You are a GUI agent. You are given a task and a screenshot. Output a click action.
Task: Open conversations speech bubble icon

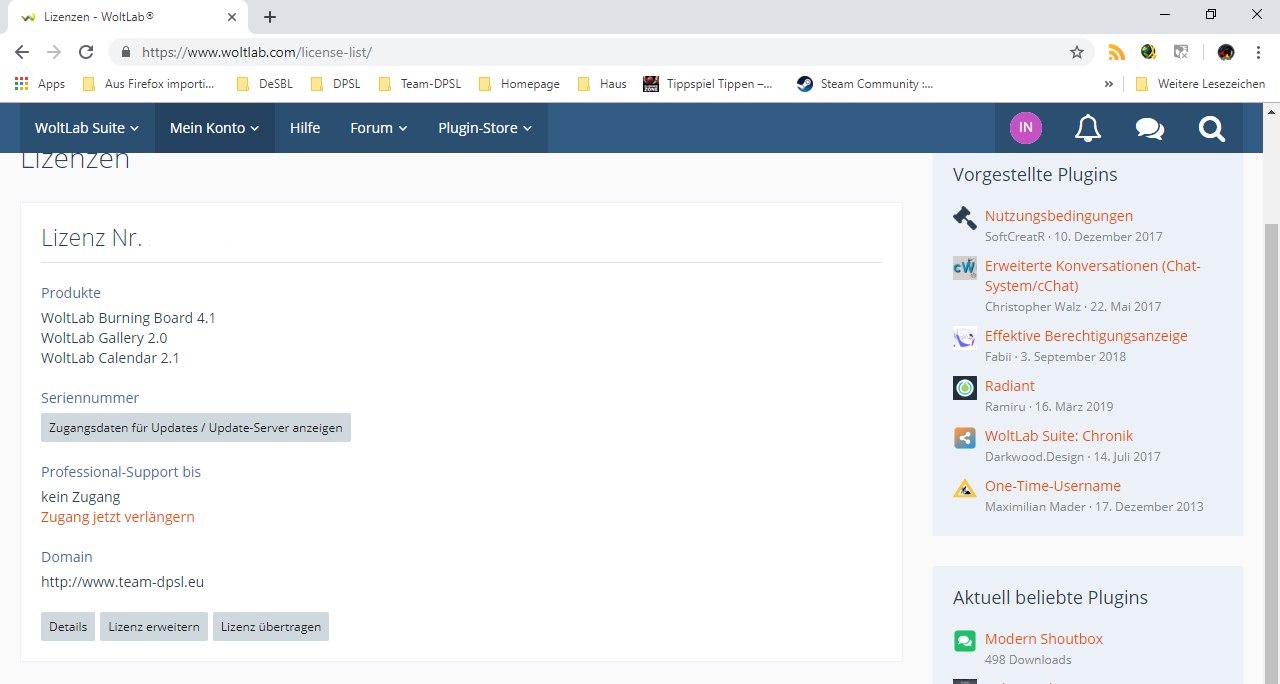pos(1149,128)
